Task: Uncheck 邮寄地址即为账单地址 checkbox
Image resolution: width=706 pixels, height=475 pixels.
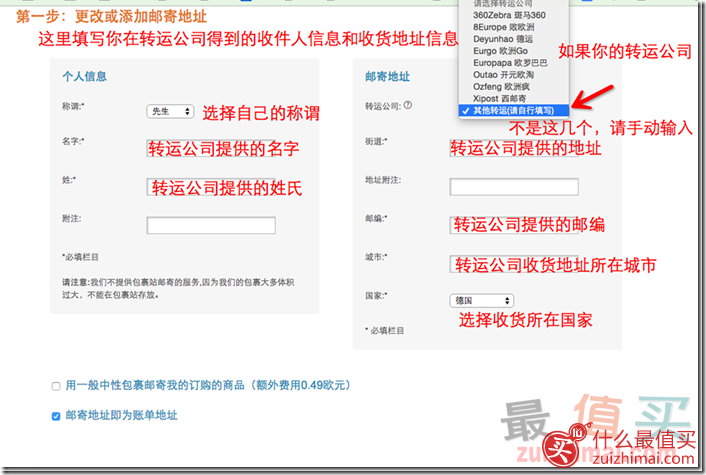Action: tap(56, 416)
